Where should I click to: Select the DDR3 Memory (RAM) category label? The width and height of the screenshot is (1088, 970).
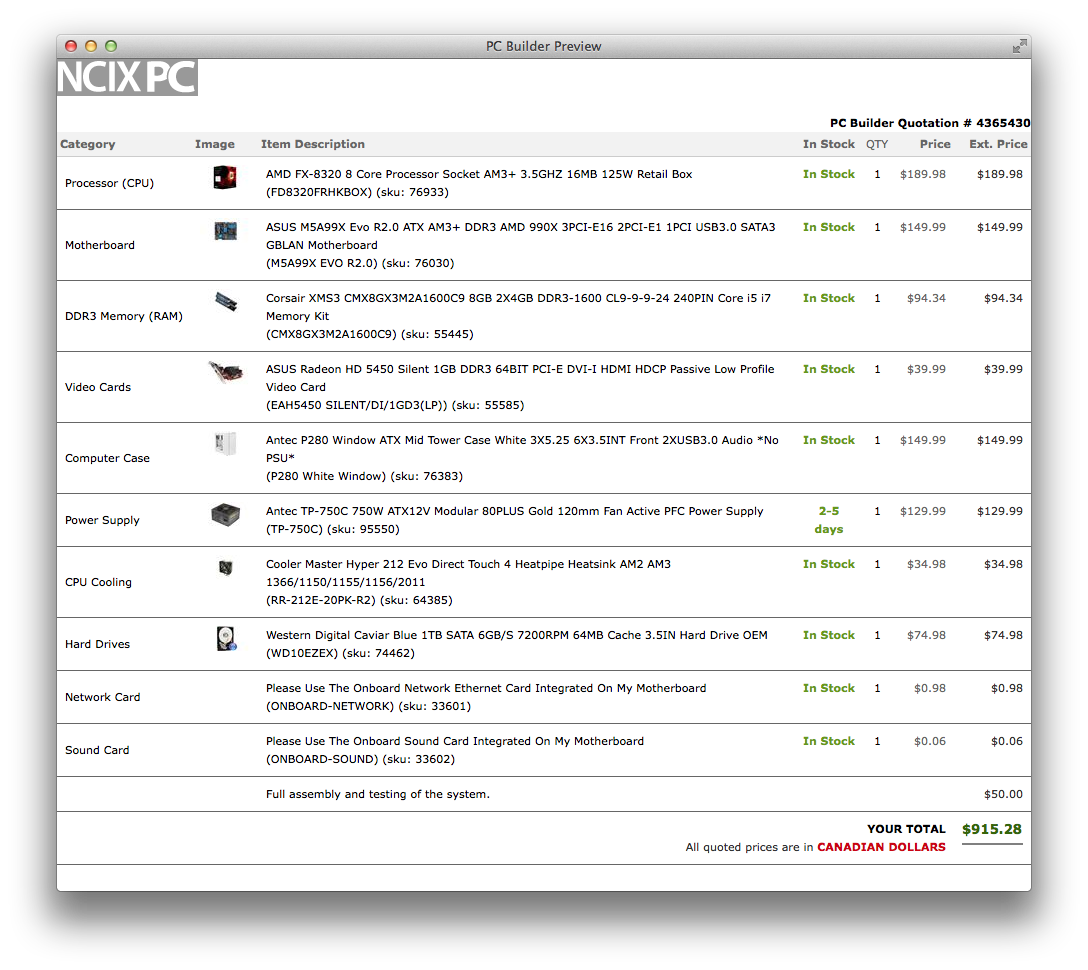click(x=124, y=316)
